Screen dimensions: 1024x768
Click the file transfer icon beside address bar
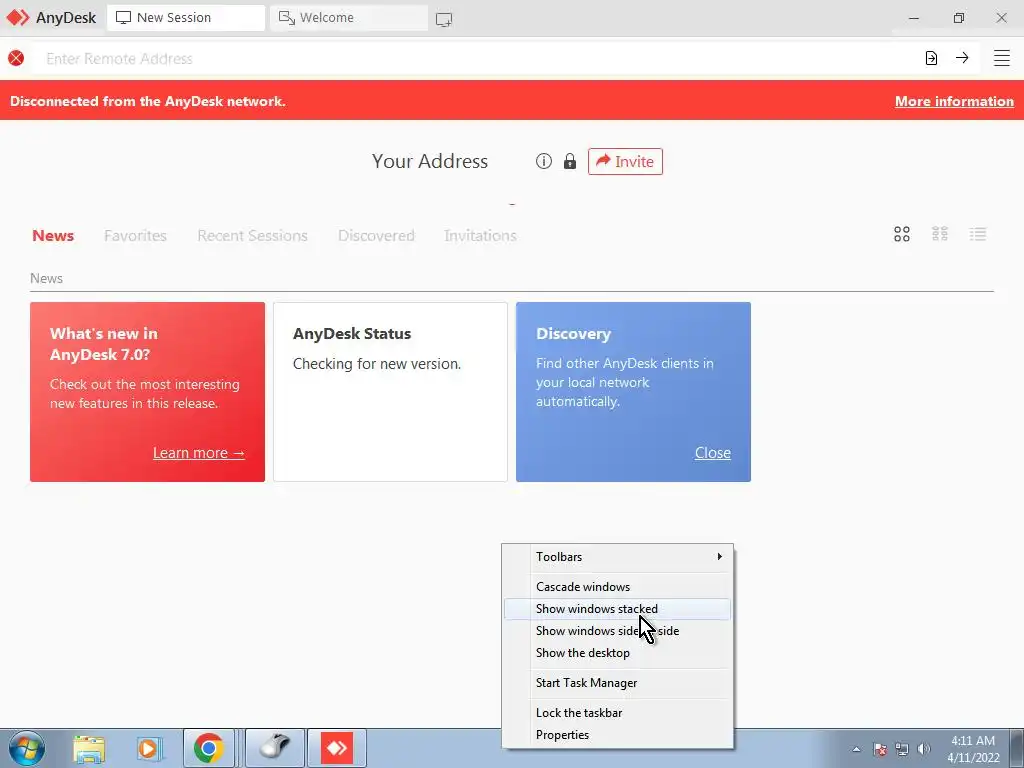931,58
